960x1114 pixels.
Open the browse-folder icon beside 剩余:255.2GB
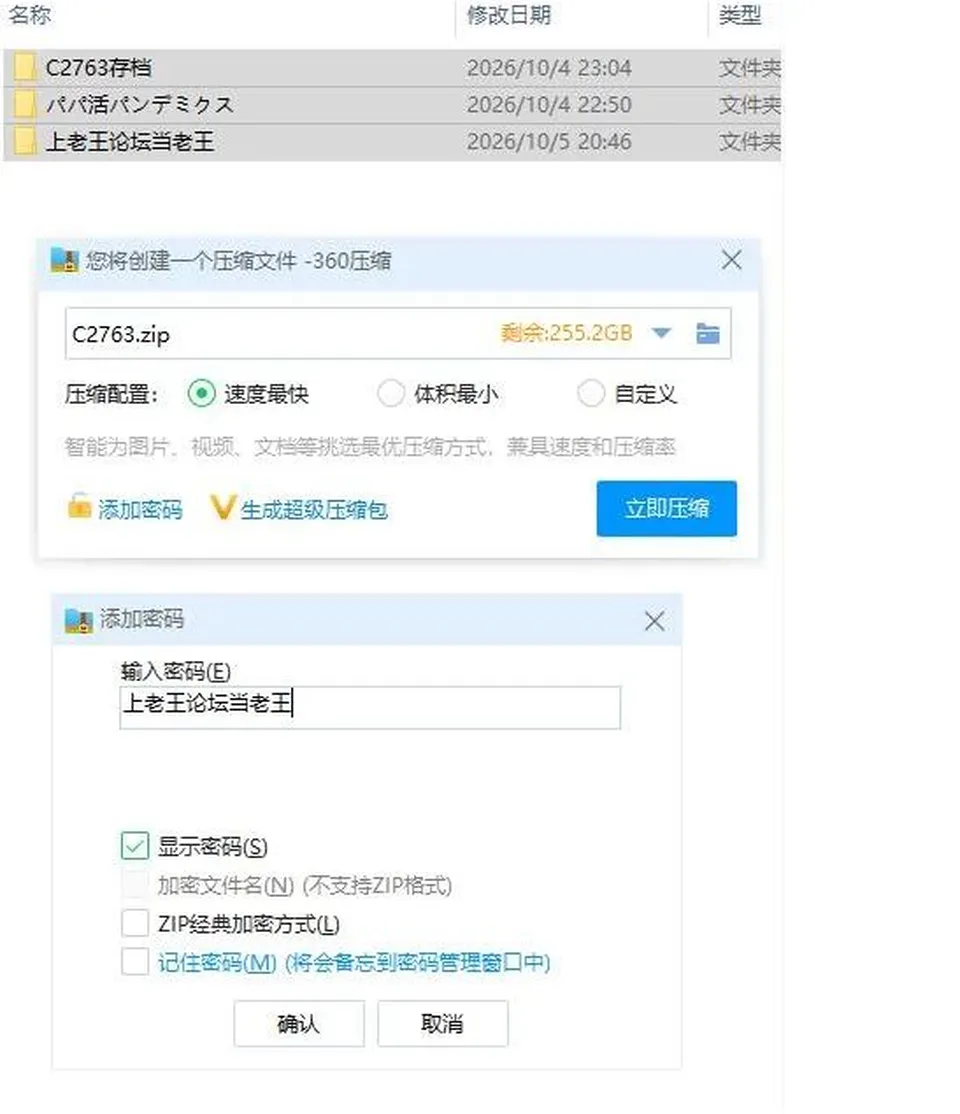pos(708,333)
